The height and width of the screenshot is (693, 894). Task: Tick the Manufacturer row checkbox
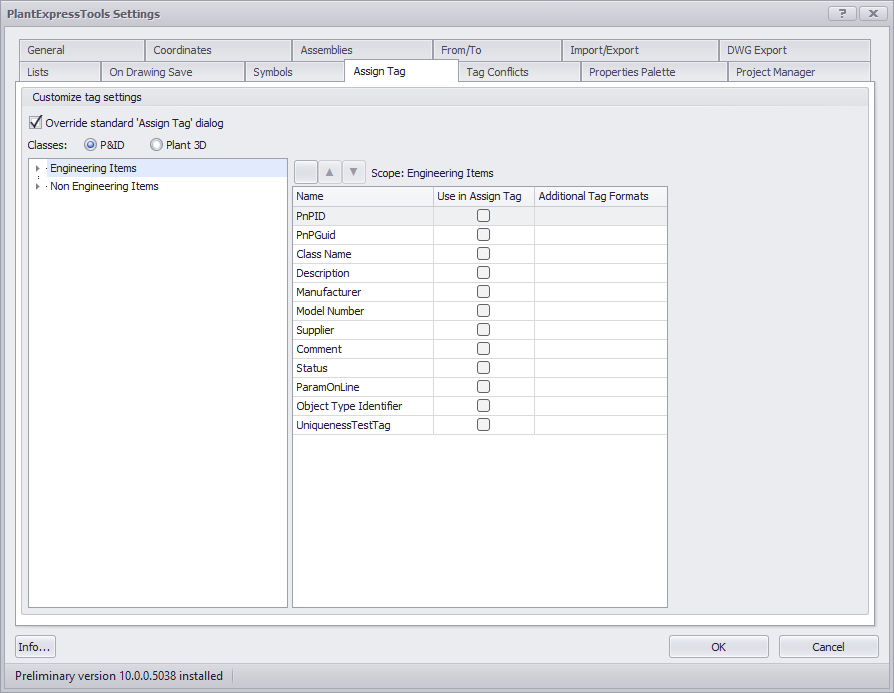(x=483, y=291)
